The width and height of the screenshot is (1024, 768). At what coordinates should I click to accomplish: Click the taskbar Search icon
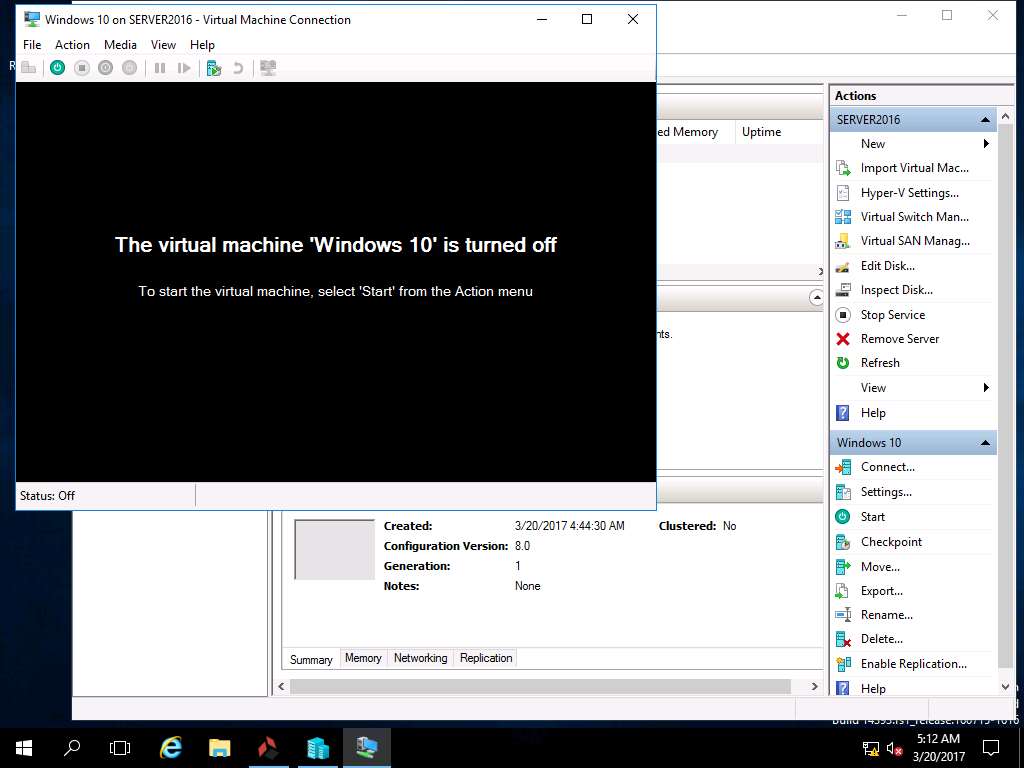pos(72,748)
